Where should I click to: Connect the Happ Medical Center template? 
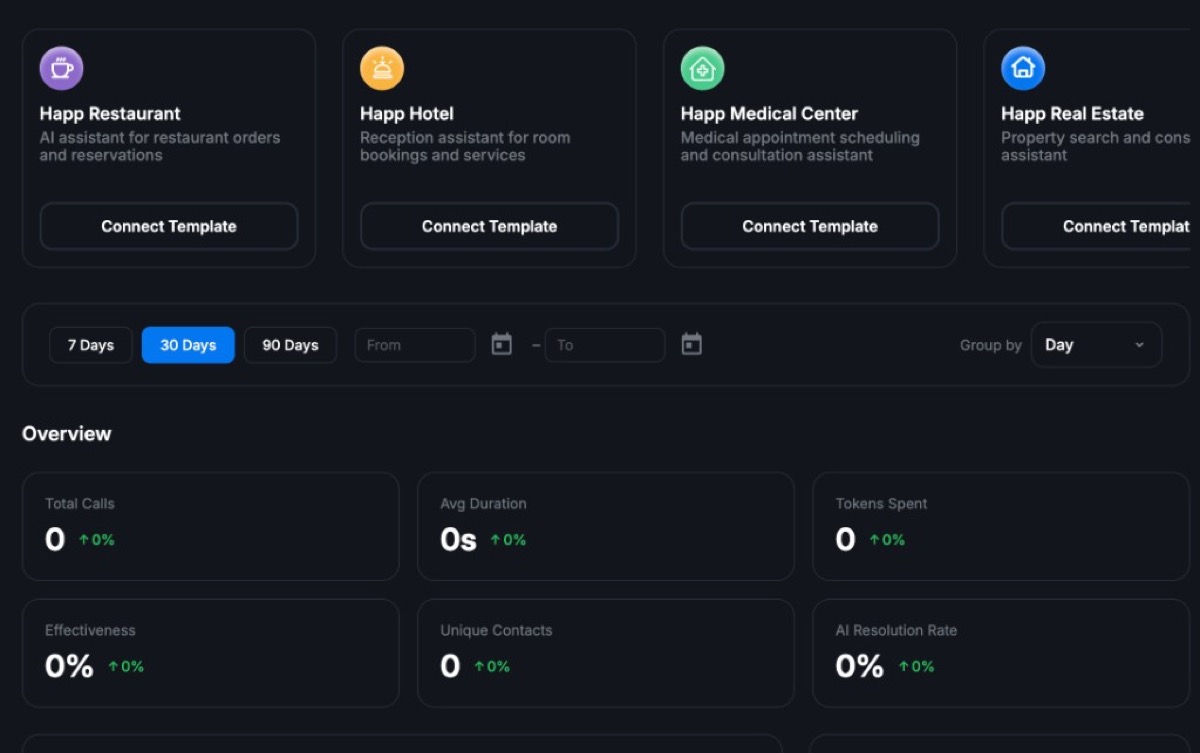(x=810, y=226)
